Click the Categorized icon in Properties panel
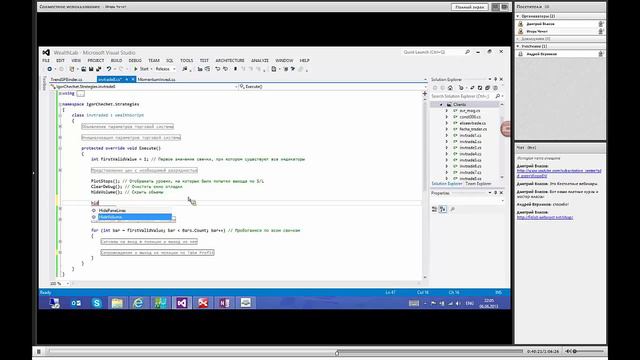 [434, 209]
